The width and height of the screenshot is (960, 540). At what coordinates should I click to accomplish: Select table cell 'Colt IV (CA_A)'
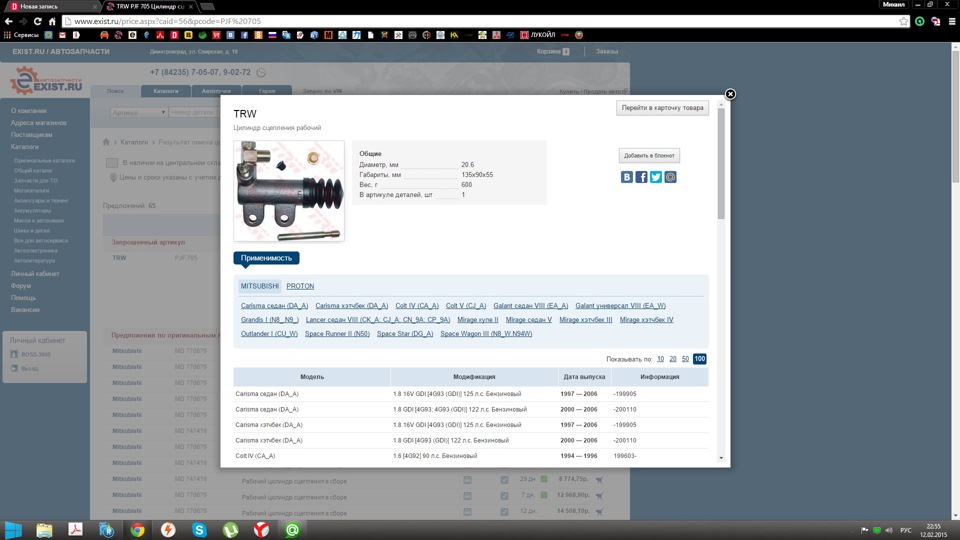255,456
